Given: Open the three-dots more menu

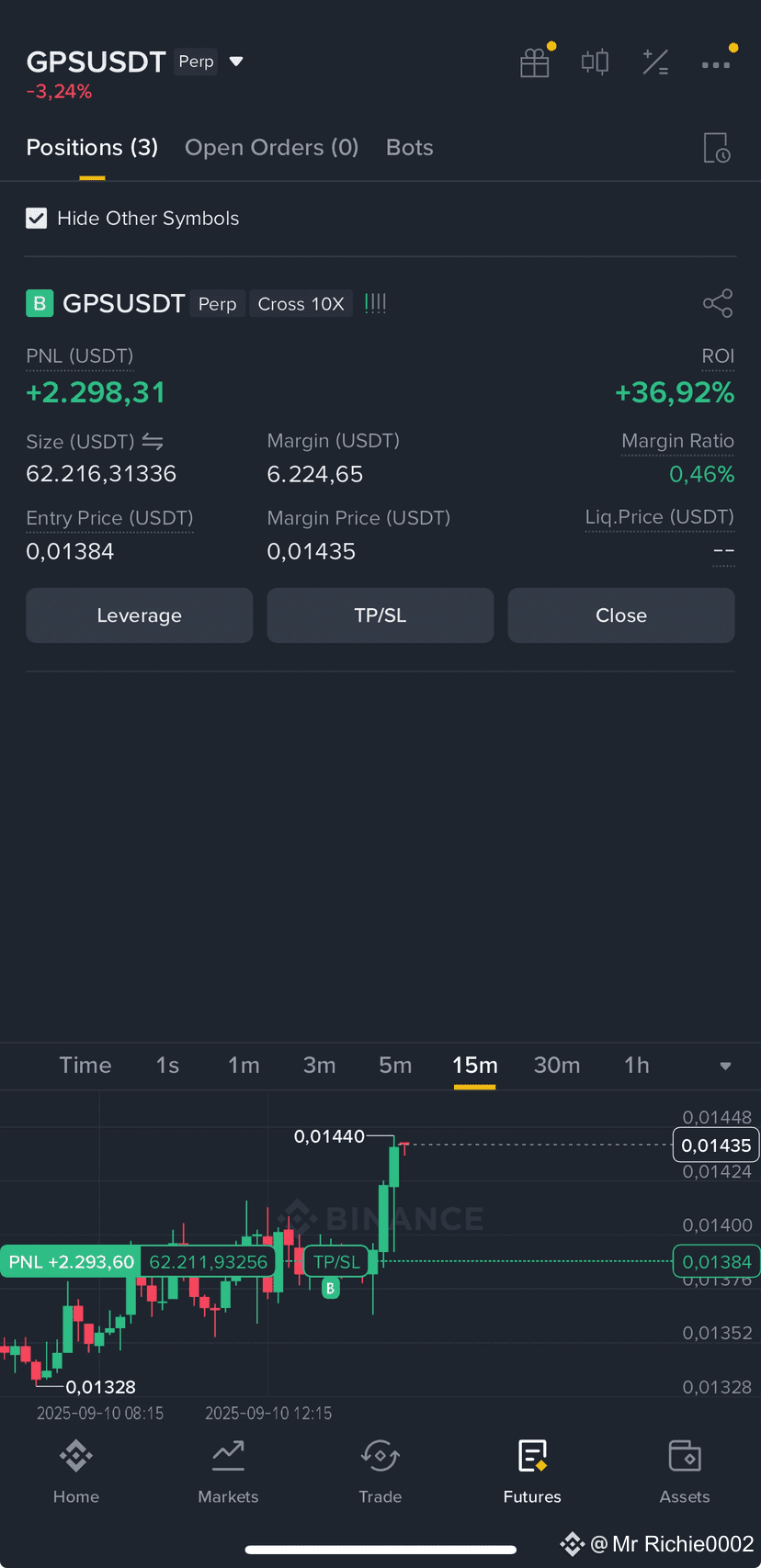Looking at the screenshot, I should (x=716, y=64).
